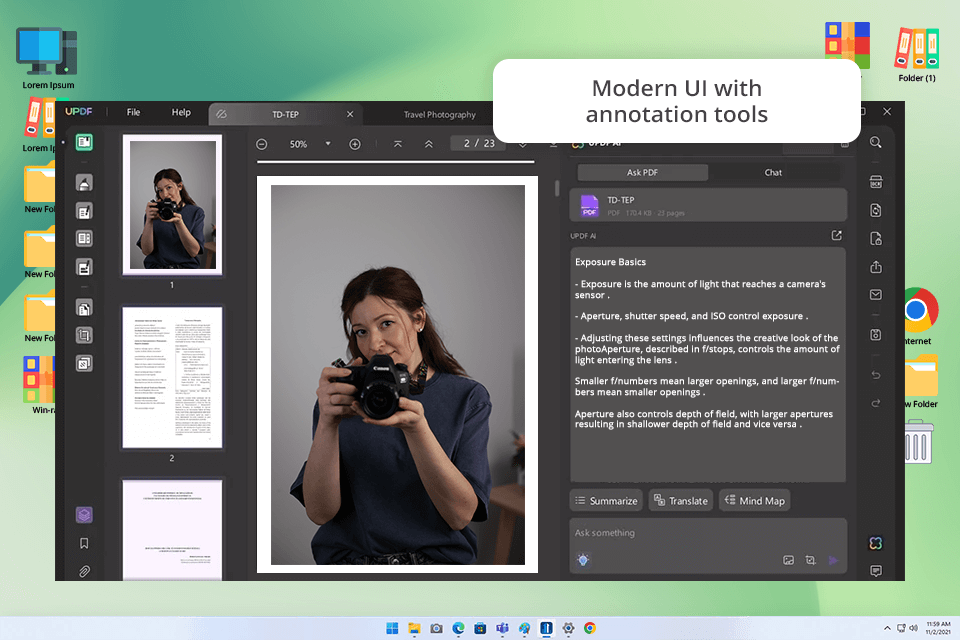Open the Watermark and Background tool in sidebar
This screenshot has width=960, height=640.
click(84, 363)
